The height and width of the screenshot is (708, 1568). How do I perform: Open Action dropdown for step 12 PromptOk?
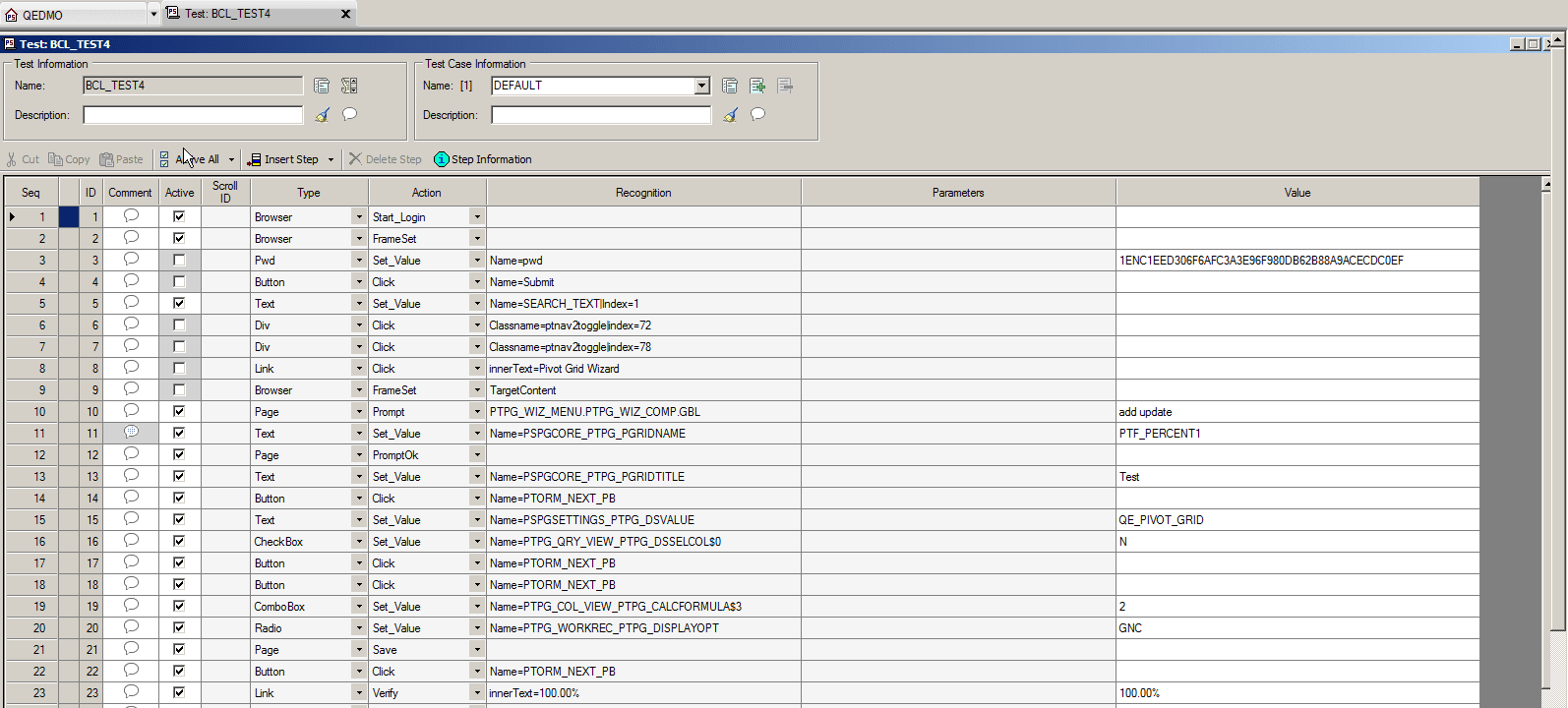click(x=477, y=454)
